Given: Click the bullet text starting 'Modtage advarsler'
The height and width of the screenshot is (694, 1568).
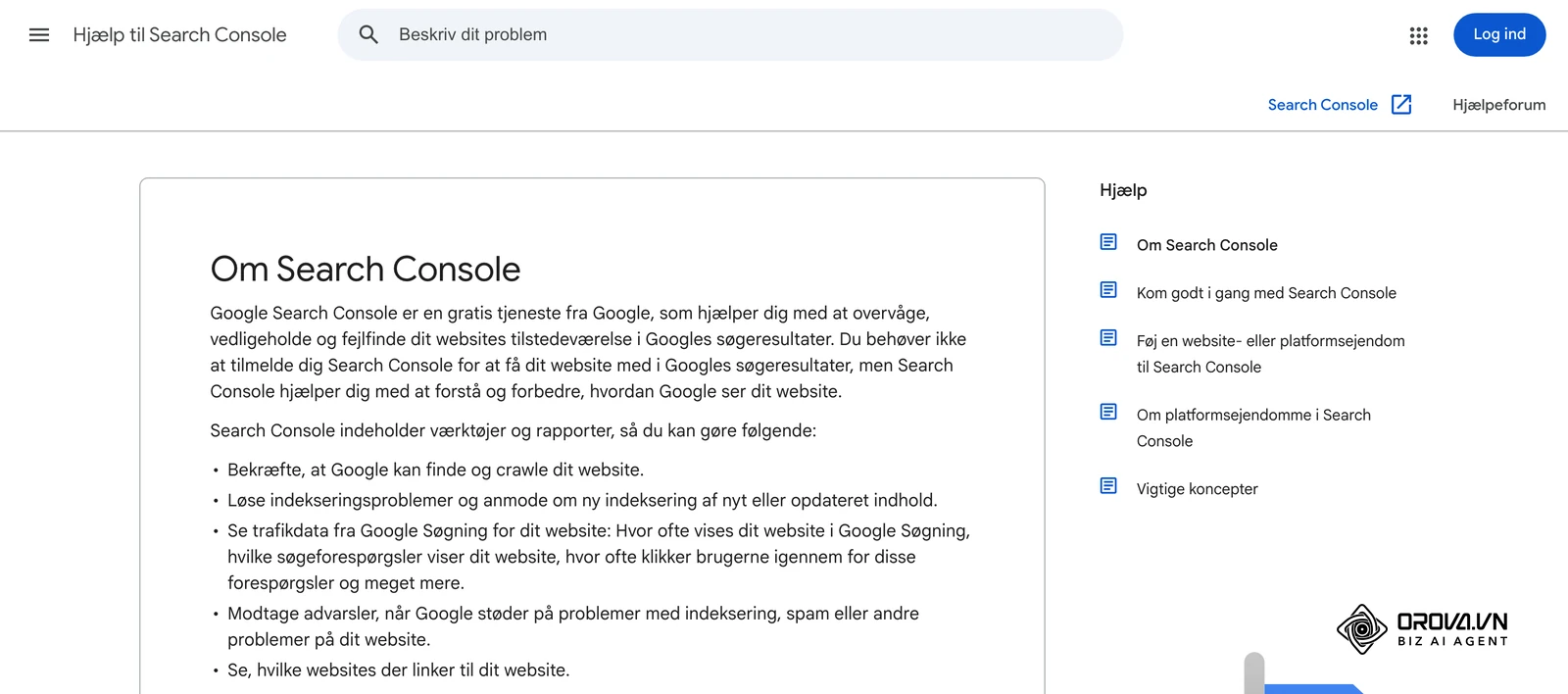Looking at the screenshot, I should (573, 626).
